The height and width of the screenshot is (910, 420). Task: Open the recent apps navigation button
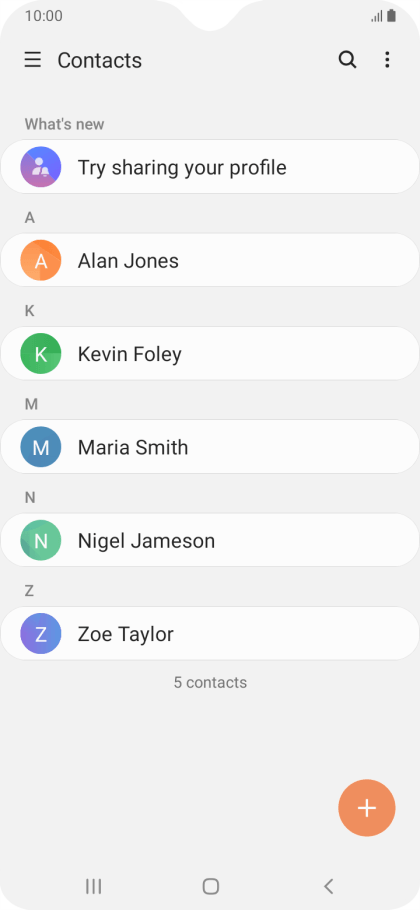click(93, 886)
